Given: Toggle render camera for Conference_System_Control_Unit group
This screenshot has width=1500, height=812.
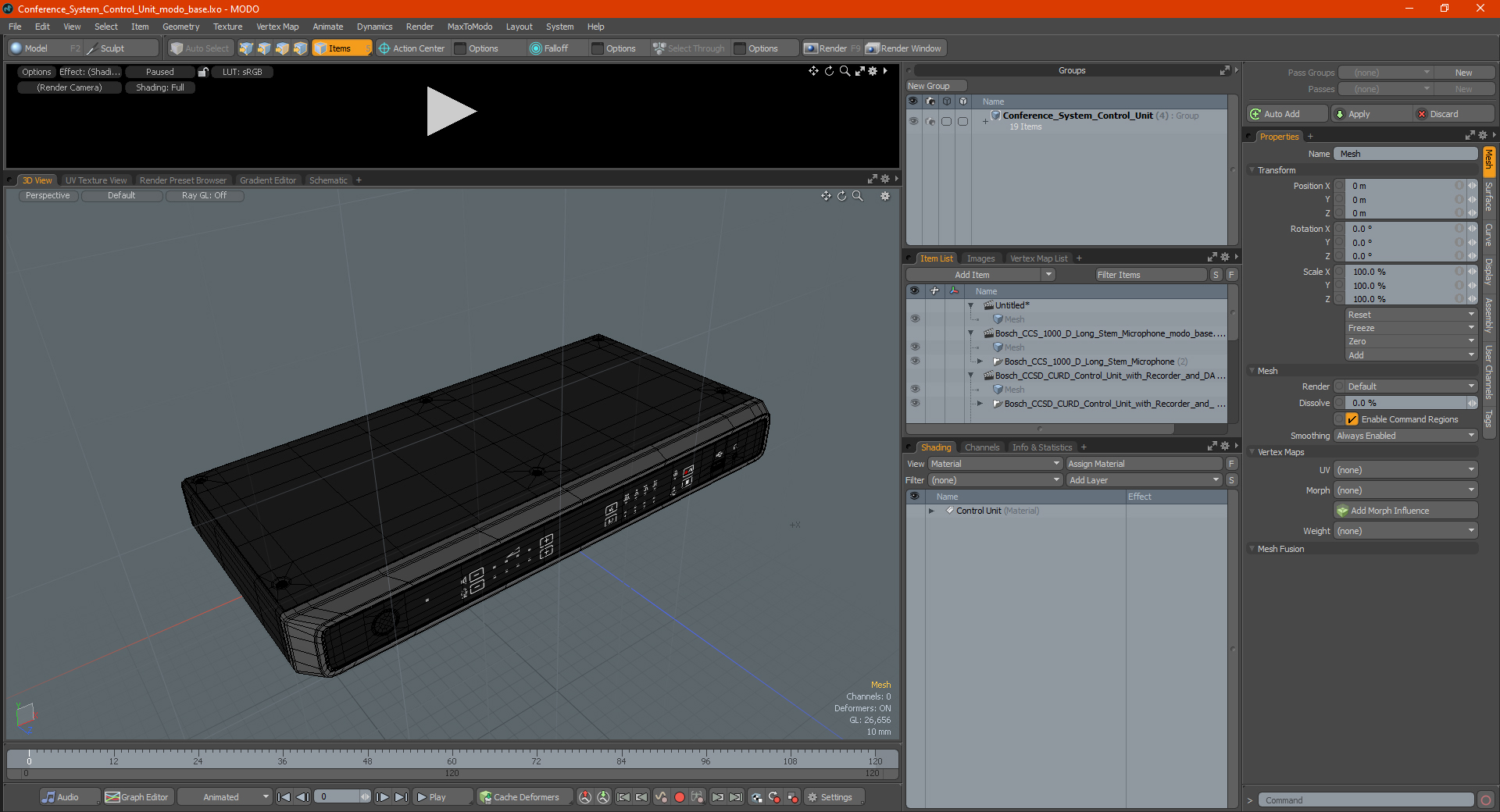Looking at the screenshot, I should pos(930,121).
